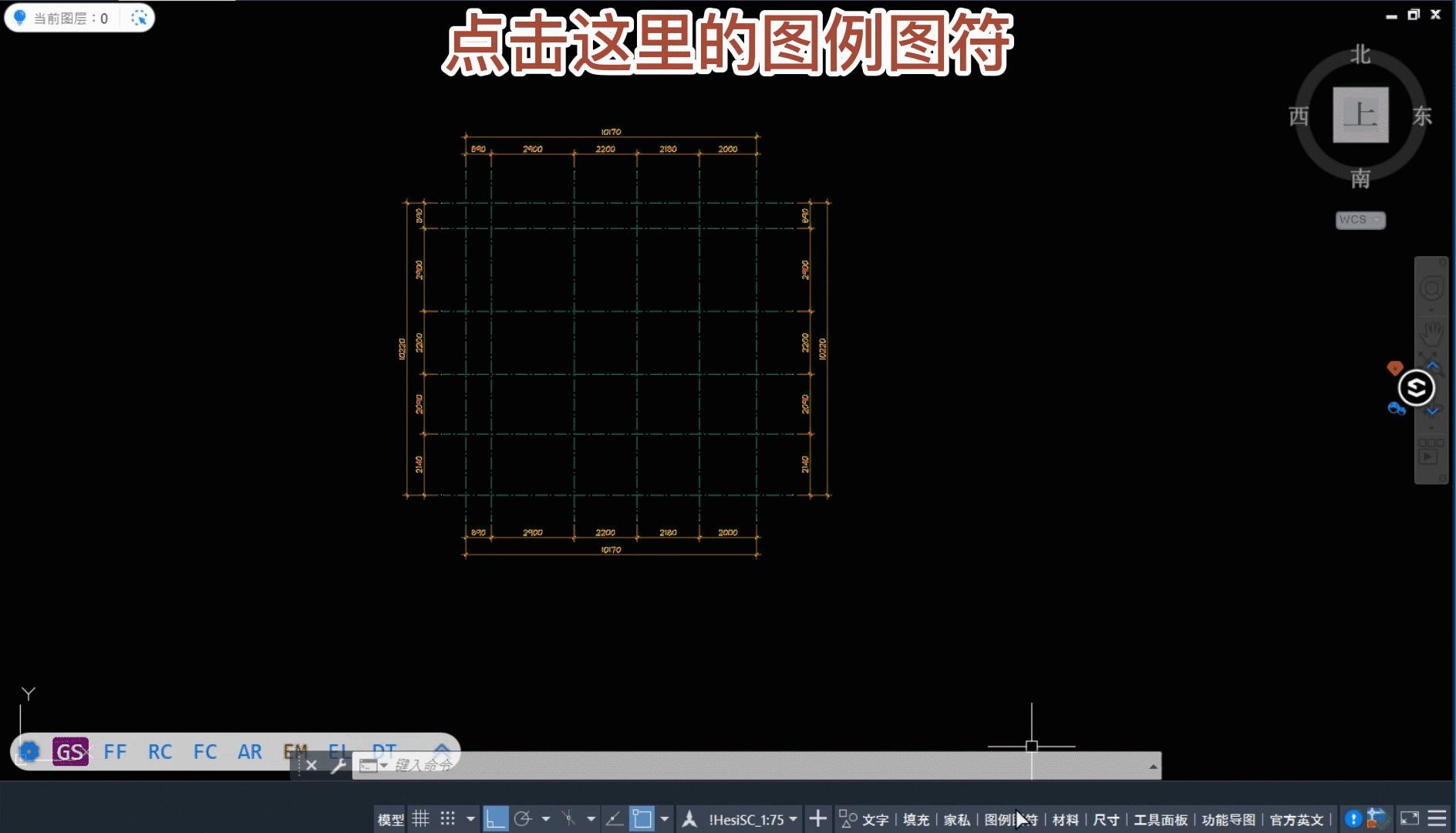Click the FF command on the GS toolbar
The height and width of the screenshot is (833, 1456).
[x=116, y=750]
